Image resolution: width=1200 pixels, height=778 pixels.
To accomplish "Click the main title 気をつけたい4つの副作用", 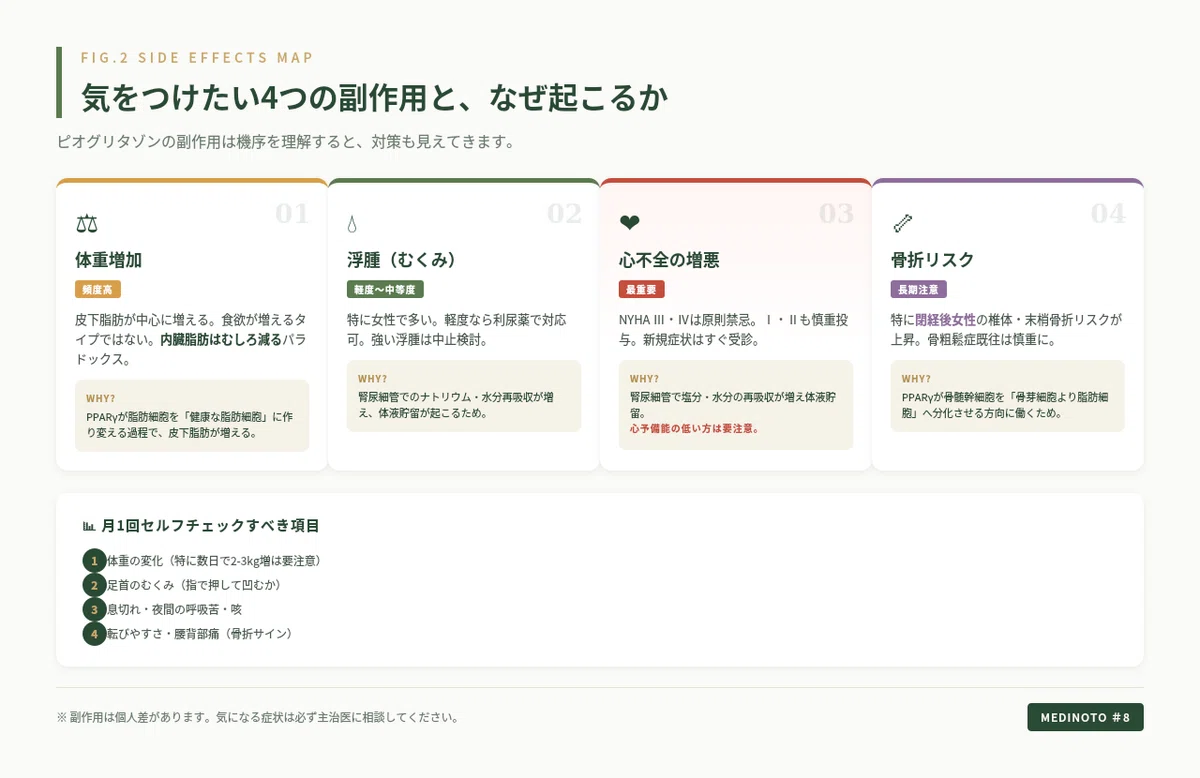I will point(375,98).
